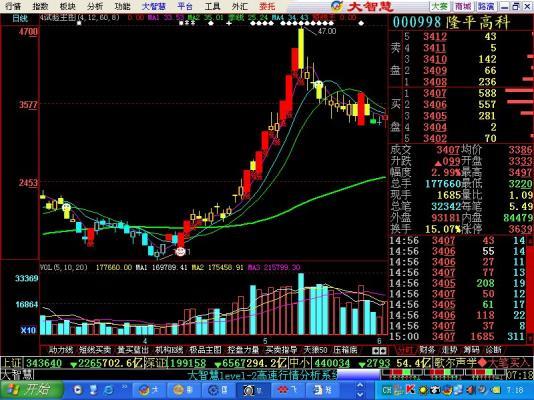Switch to the 筹码 info tab
534x400 pixels.
click(471, 350)
